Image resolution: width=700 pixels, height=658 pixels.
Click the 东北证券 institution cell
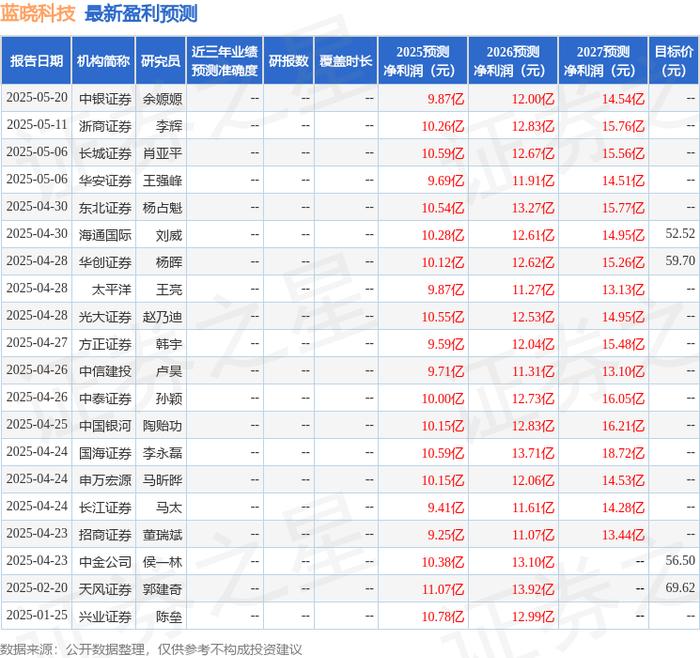coord(105,208)
